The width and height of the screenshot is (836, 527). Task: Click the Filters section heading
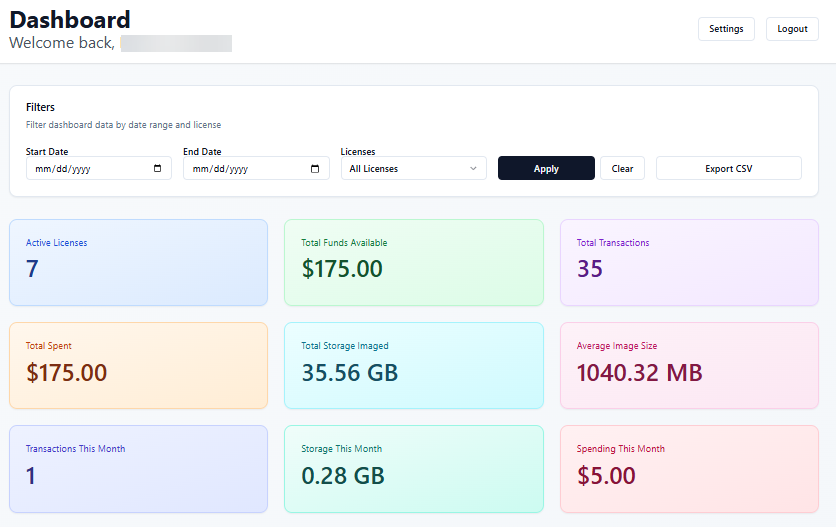41,107
